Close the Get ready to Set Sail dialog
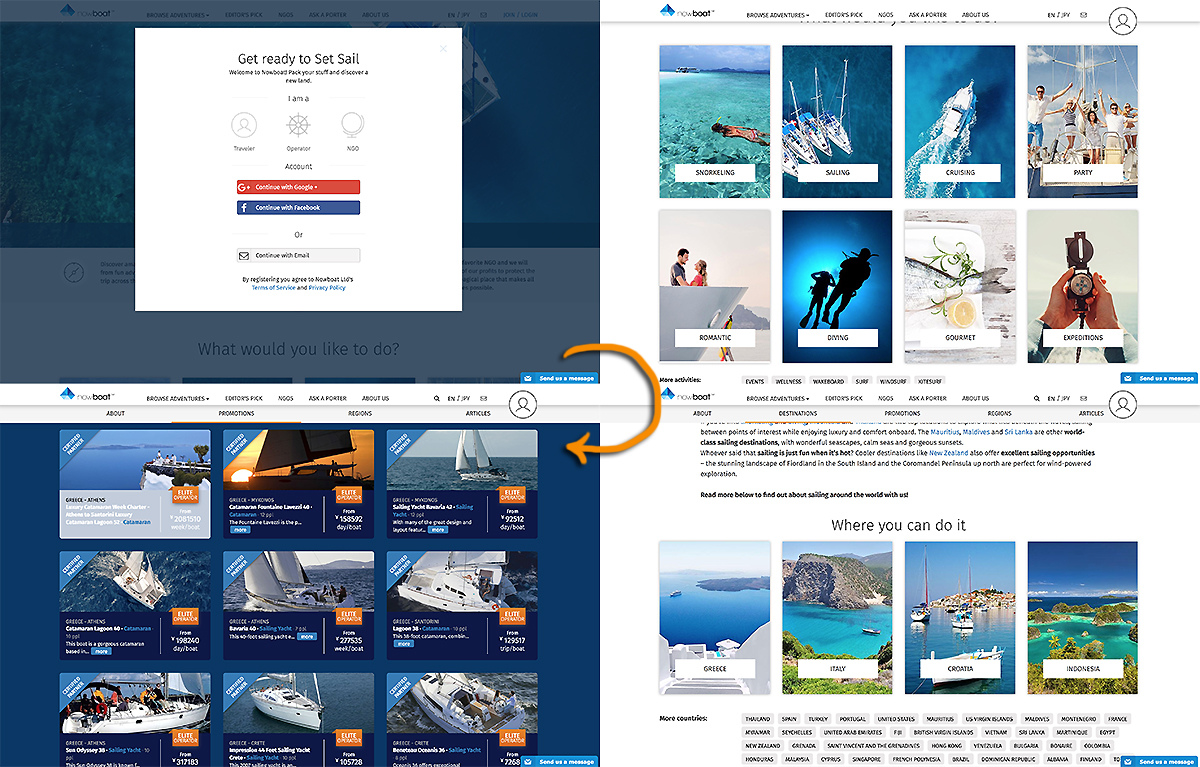 (444, 47)
